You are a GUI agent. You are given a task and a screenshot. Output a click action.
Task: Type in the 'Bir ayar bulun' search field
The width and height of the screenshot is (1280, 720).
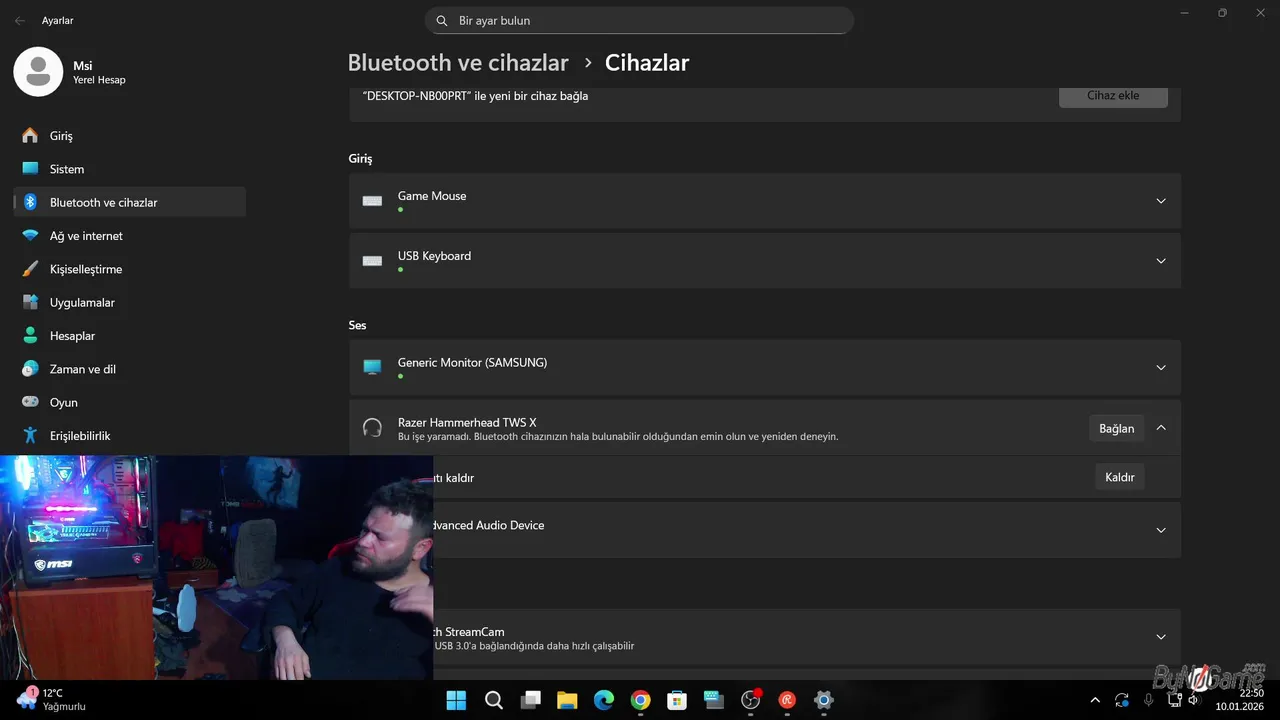pyautogui.click(x=640, y=20)
